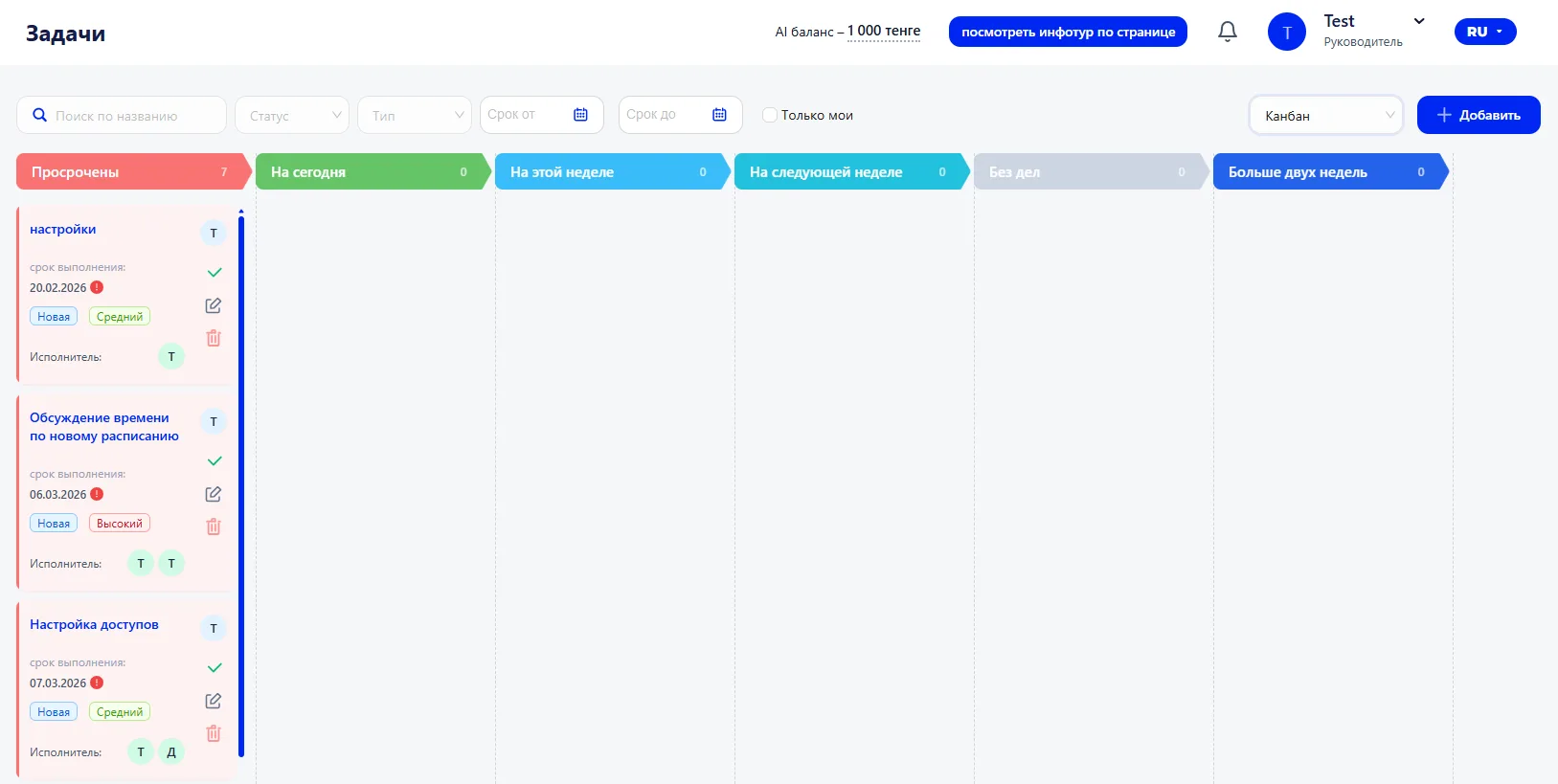Select the 'На сегодня' column header
This screenshot has height=784, width=1558.
(x=373, y=171)
